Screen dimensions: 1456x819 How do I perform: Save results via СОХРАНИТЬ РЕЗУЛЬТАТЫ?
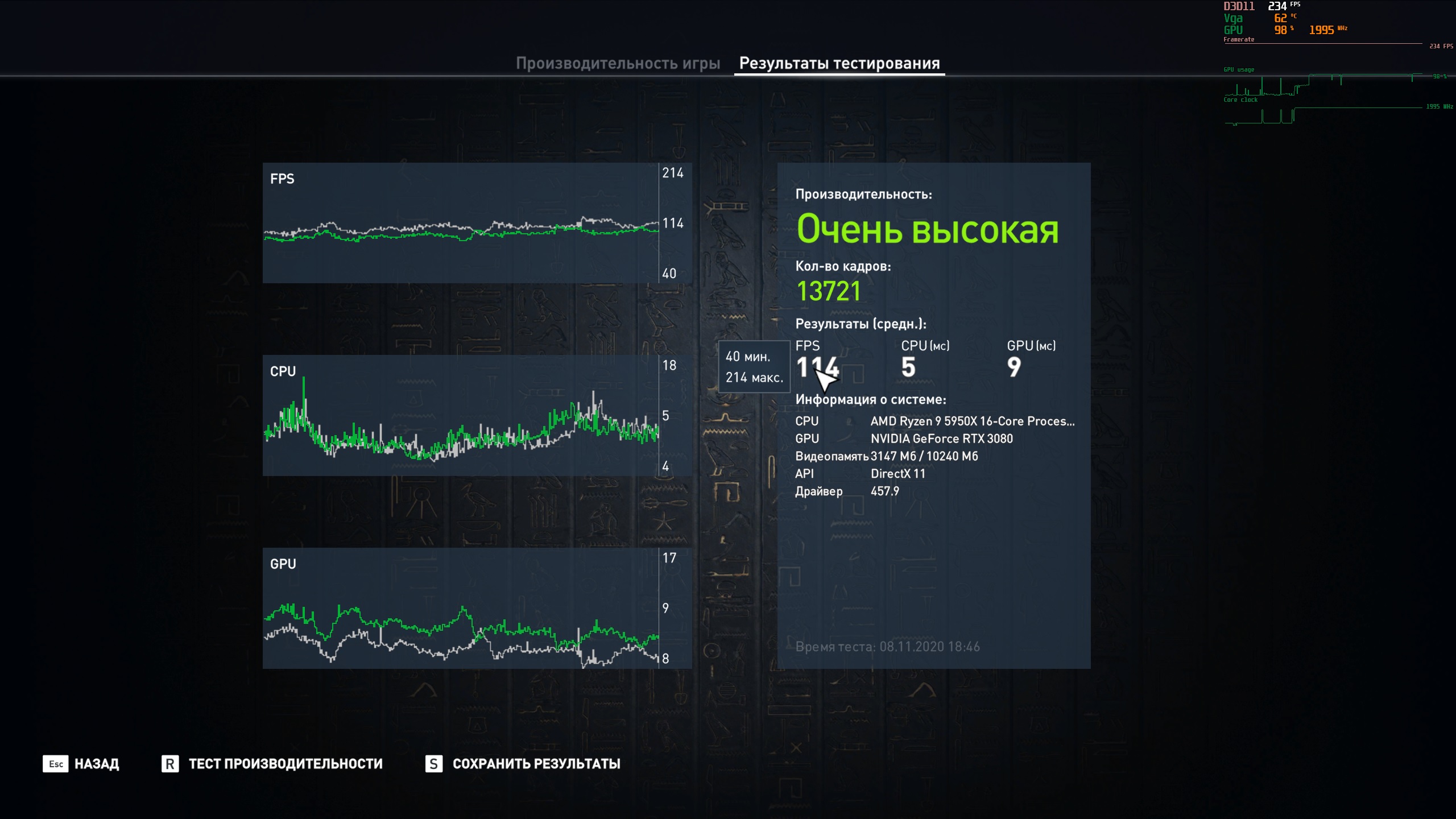click(x=536, y=764)
